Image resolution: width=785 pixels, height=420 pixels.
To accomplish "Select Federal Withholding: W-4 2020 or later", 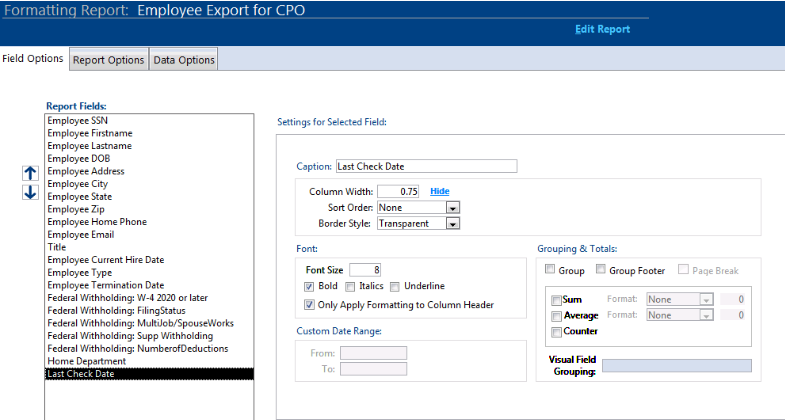I will tap(149, 298).
